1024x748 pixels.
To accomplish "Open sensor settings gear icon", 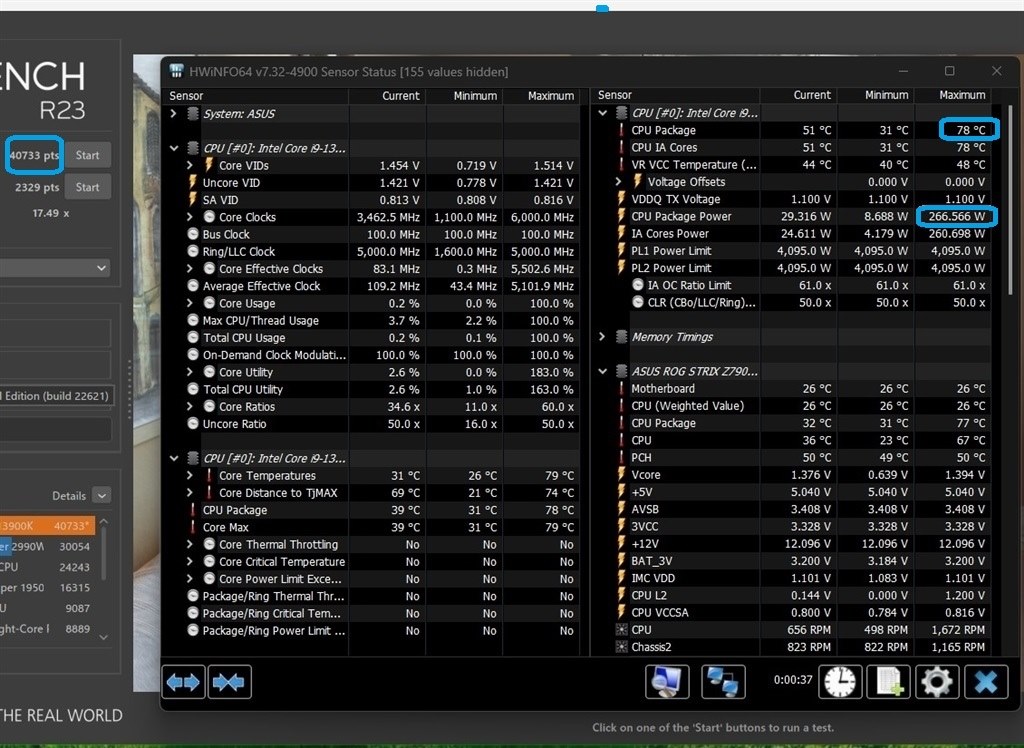I will (x=937, y=681).
